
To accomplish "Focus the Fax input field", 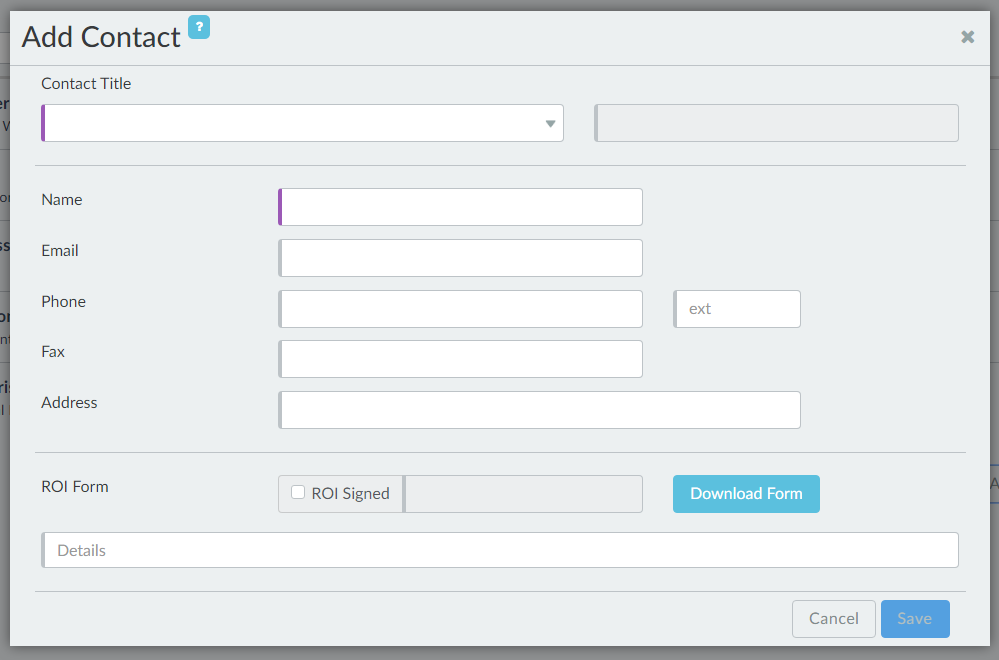I will (461, 359).
